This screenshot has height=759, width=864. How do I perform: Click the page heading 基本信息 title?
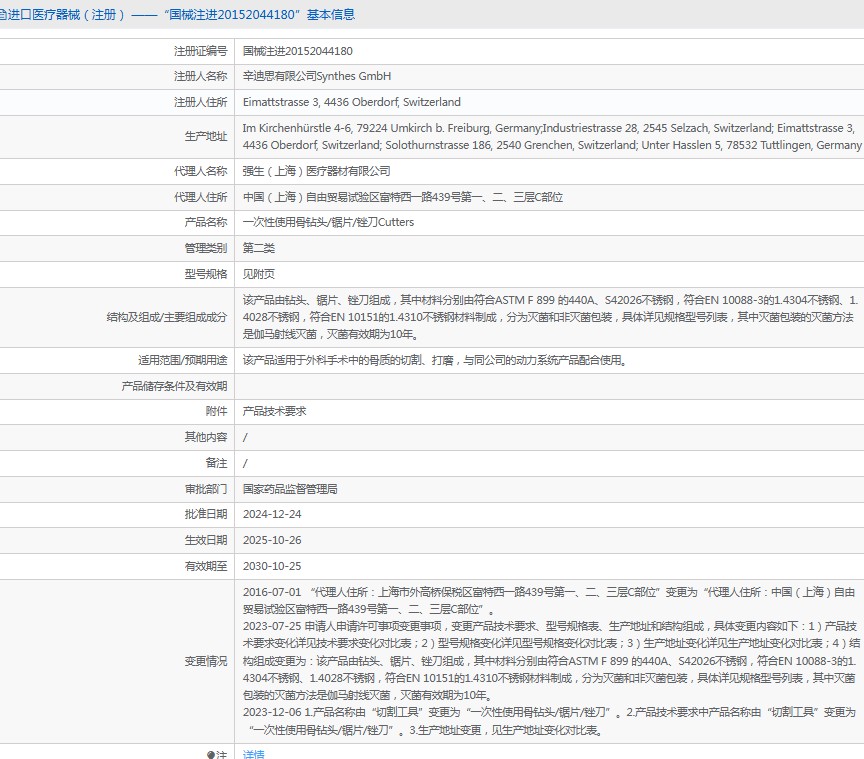click(331, 15)
